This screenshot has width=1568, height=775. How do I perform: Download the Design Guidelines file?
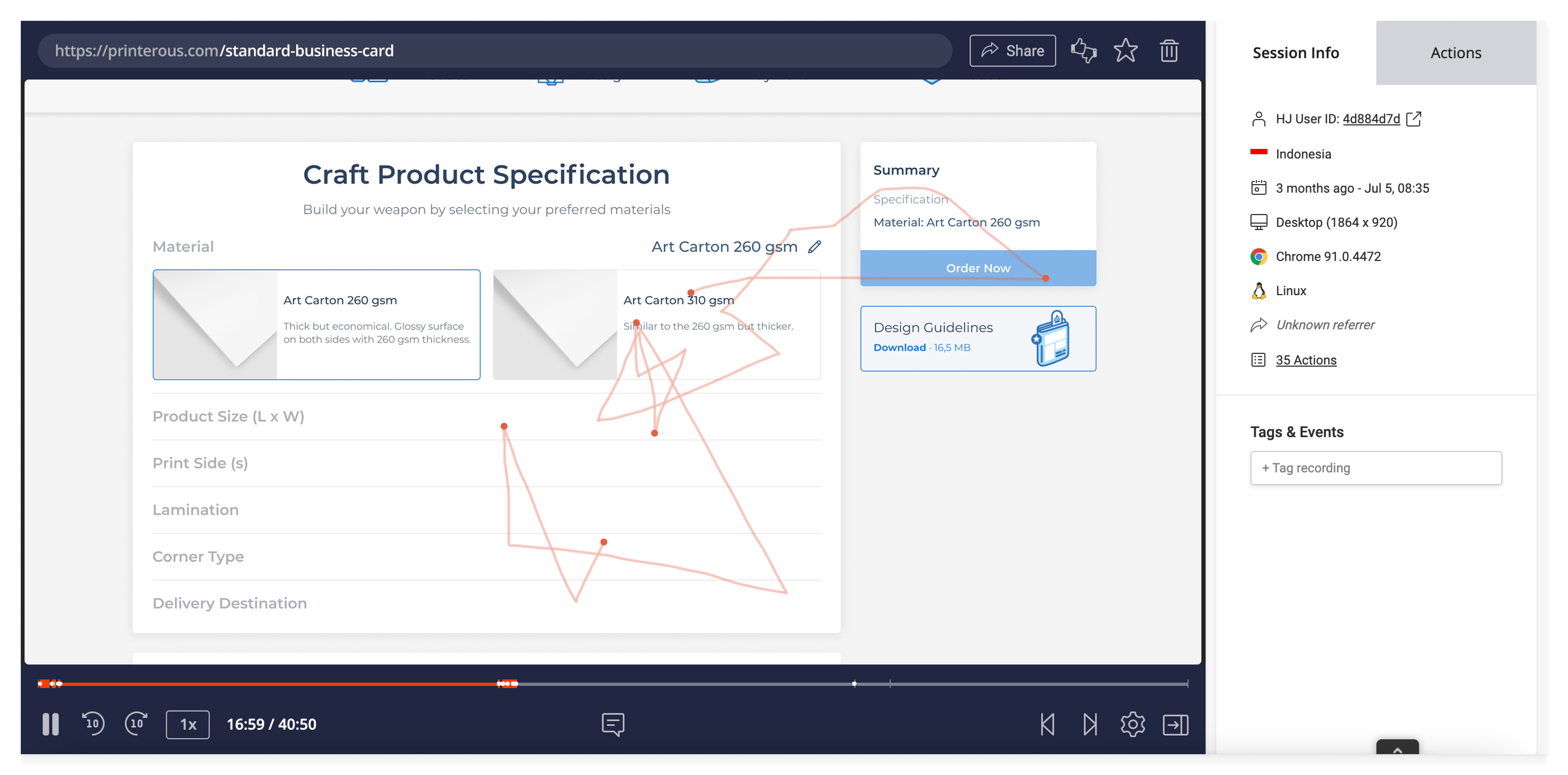899,348
